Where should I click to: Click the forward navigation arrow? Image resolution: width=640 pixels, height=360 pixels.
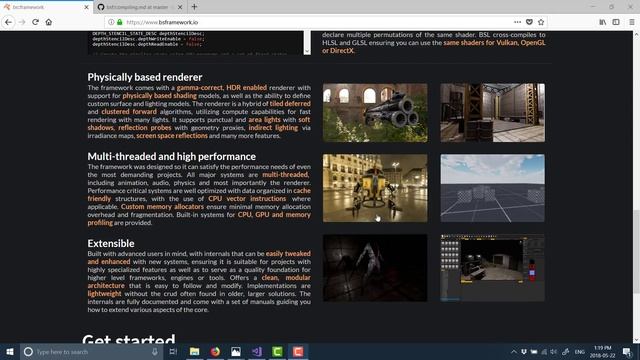pyautogui.click(x=22, y=22)
